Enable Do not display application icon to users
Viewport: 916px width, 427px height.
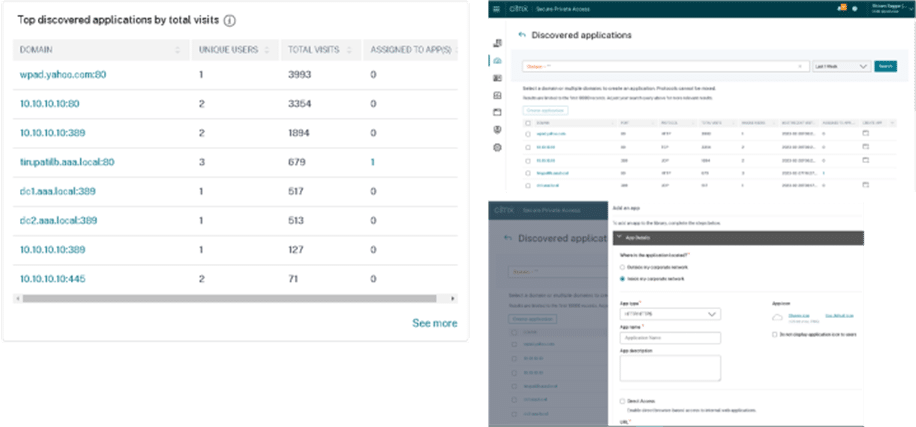(x=775, y=335)
